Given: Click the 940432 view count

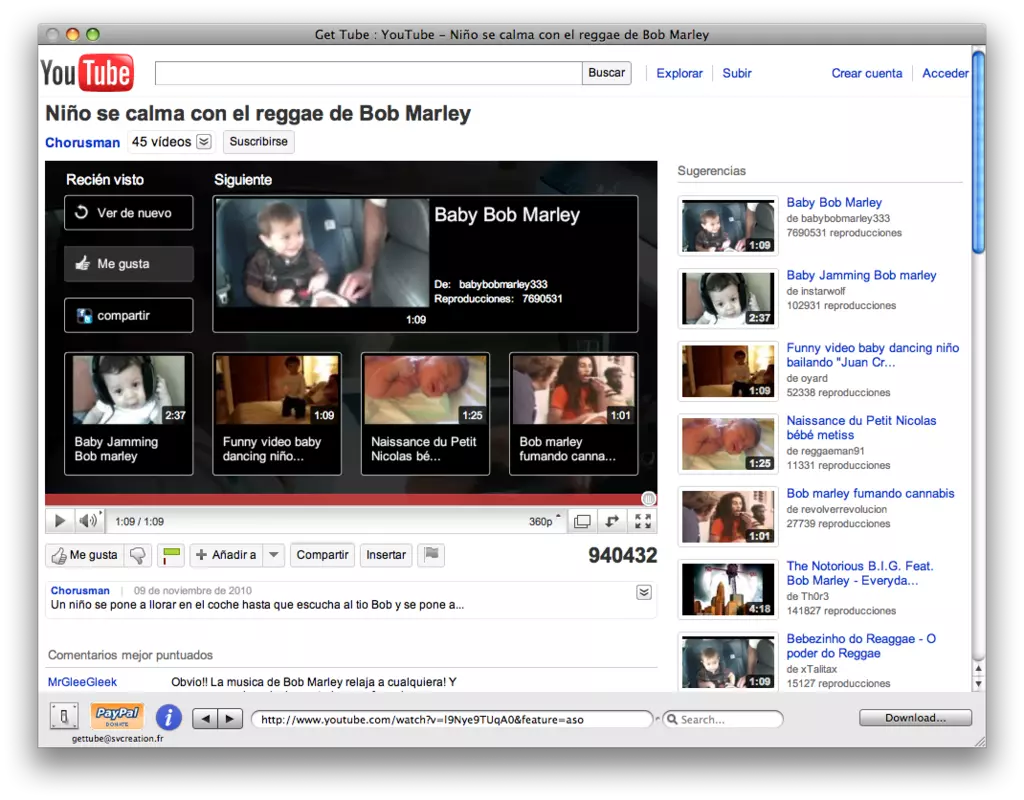Looking at the screenshot, I should point(622,555).
